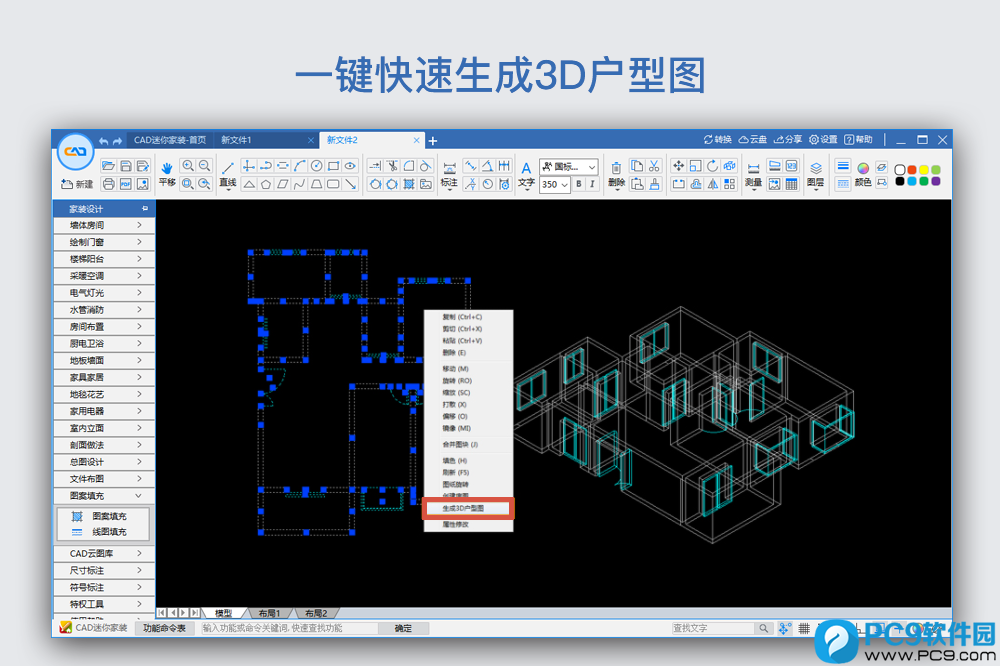Image resolution: width=1000 pixels, height=666 pixels.
Task: Expand the 绘制门窗 sidebar category
Action: pos(104,242)
